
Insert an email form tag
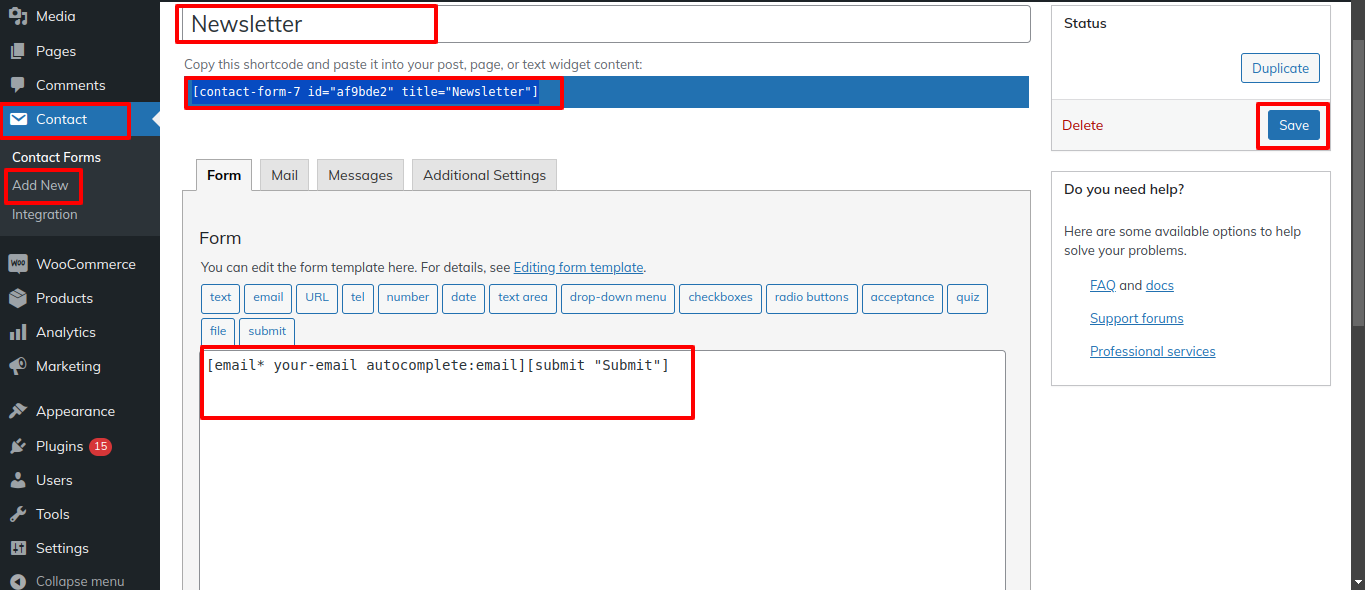(268, 298)
